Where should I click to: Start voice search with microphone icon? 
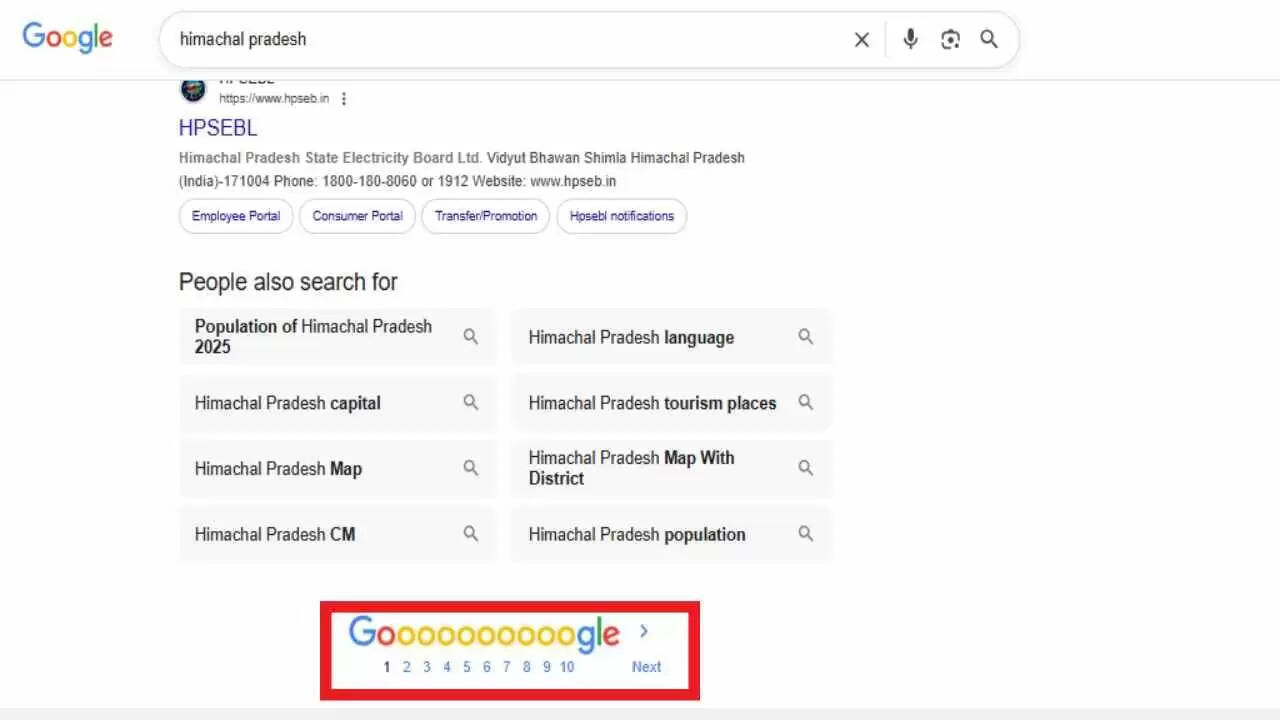pyautogui.click(x=910, y=39)
